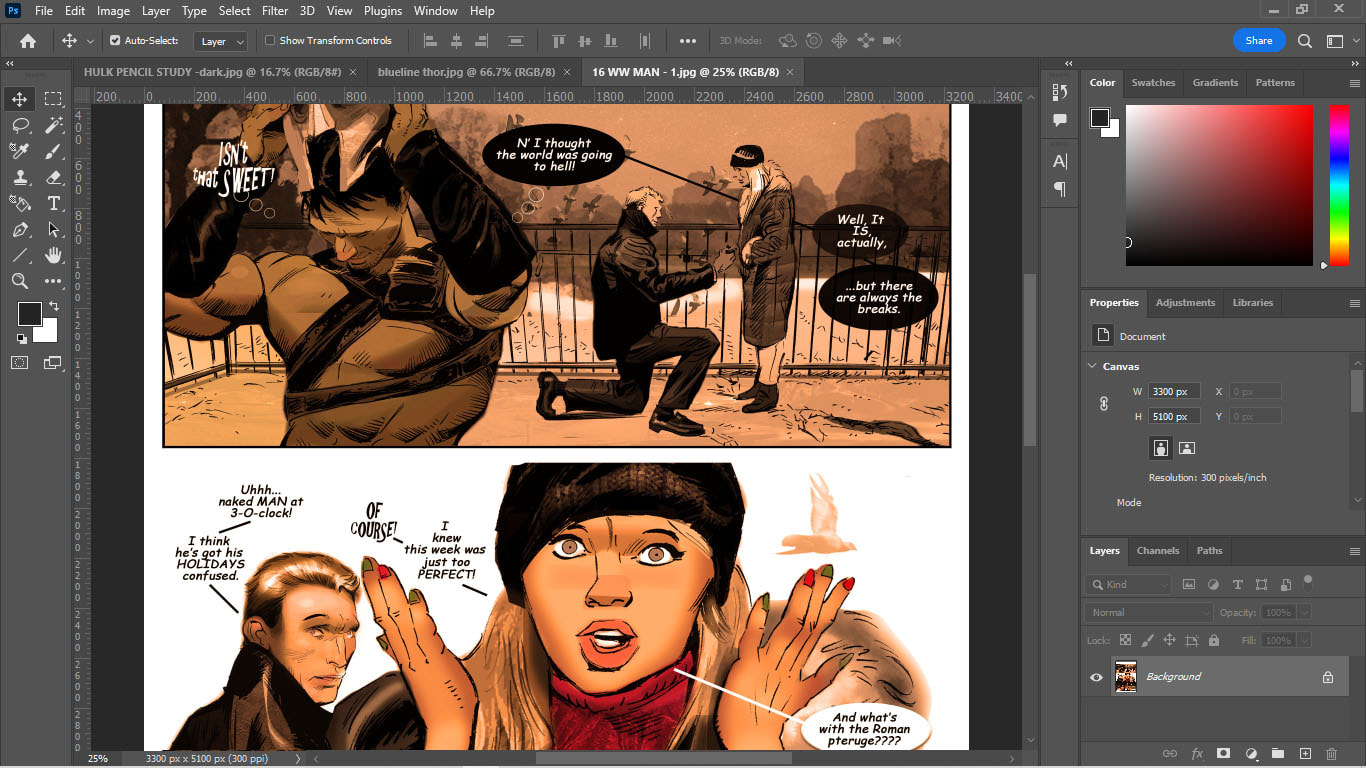Screen dimensions: 1366x768
Task: Toggle the Auto-Select checkbox
Action: pos(115,41)
